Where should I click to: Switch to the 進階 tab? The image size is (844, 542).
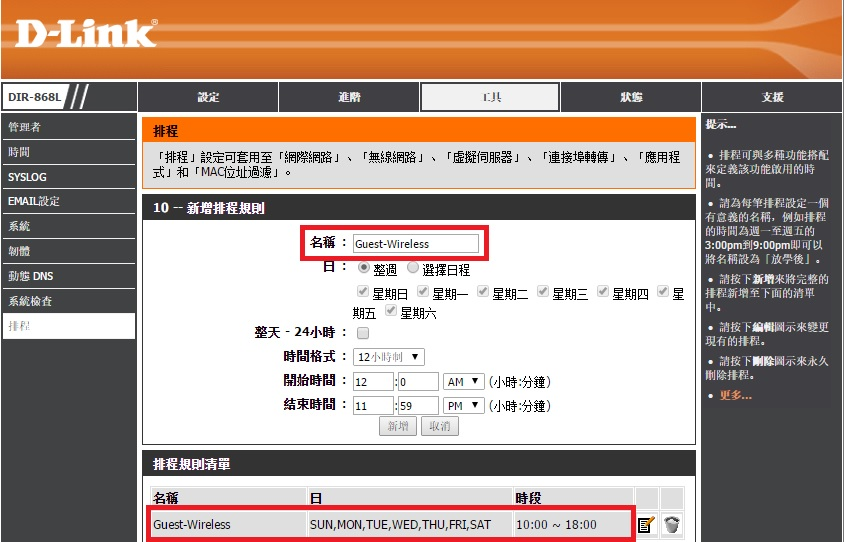[349, 97]
